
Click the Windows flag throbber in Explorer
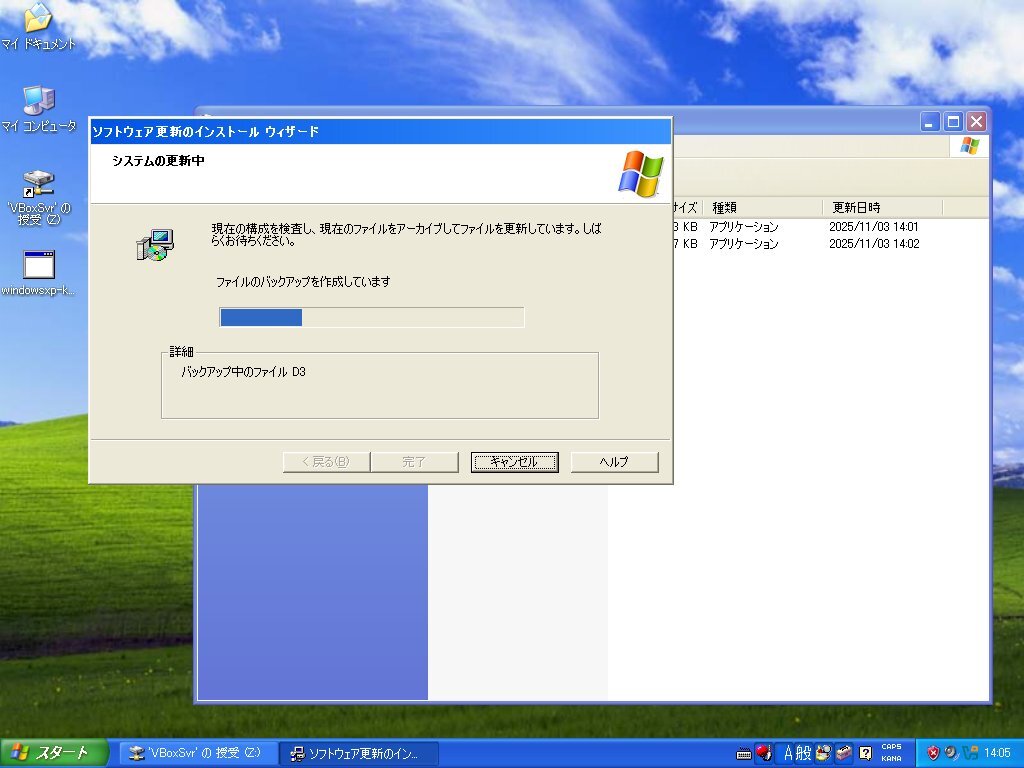click(970, 146)
